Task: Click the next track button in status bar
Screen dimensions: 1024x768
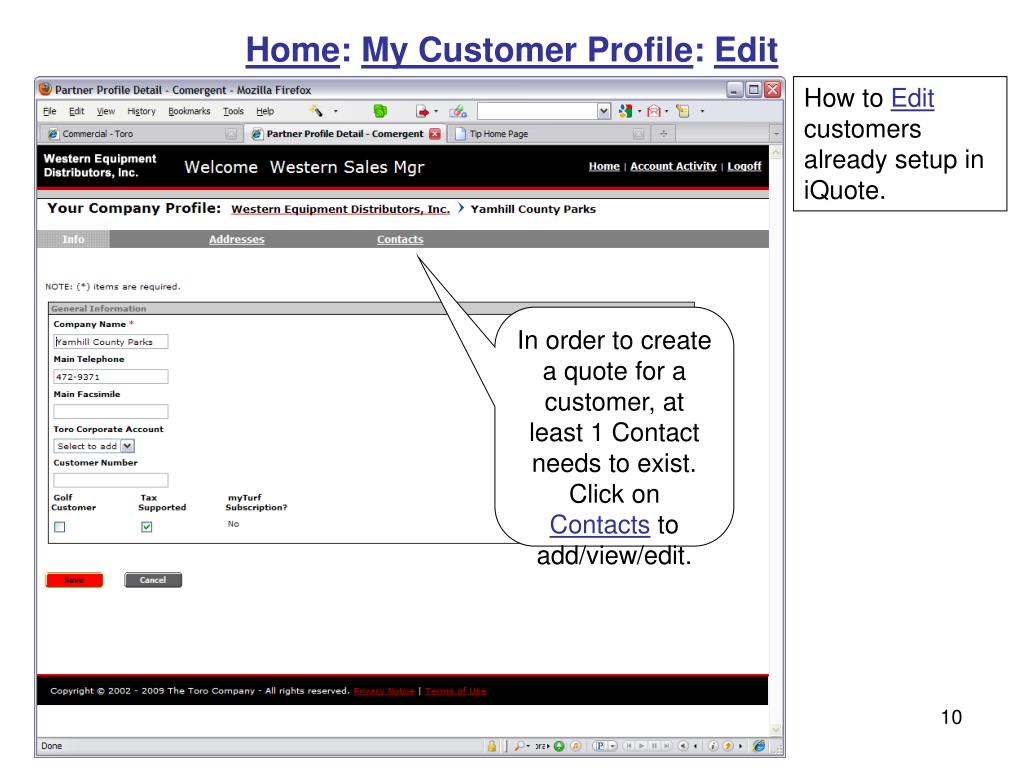Action: click(667, 746)
